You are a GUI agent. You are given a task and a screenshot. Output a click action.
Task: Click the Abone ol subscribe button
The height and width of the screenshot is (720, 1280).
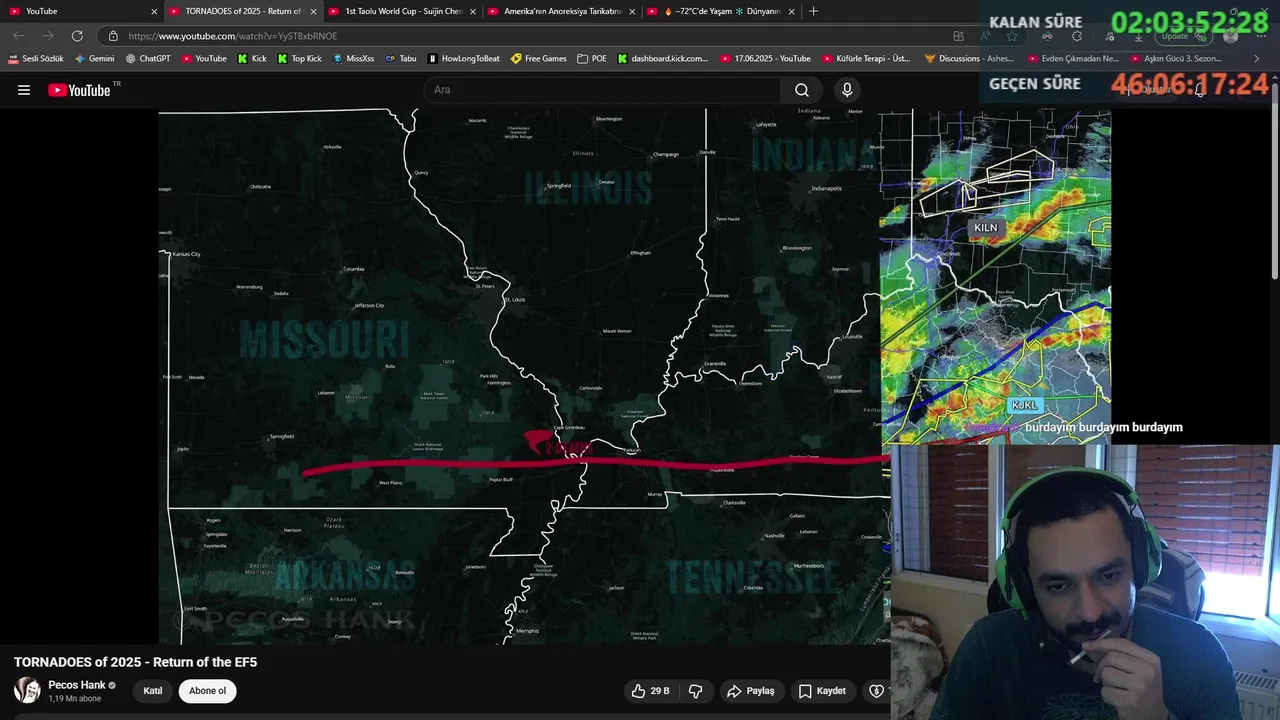point(208,691)
